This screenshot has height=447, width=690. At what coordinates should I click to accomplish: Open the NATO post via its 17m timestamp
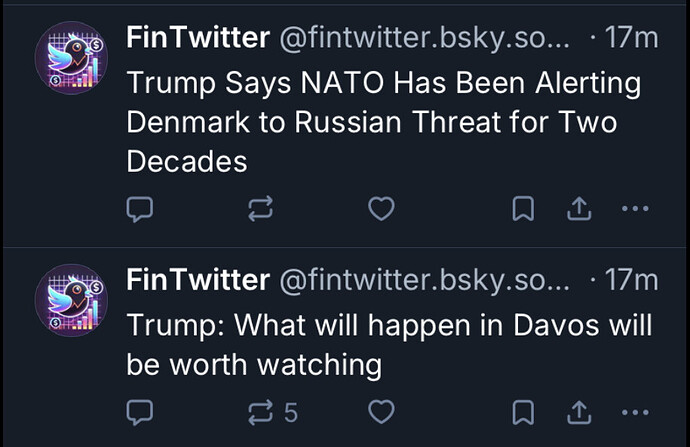tap(632, 39)
